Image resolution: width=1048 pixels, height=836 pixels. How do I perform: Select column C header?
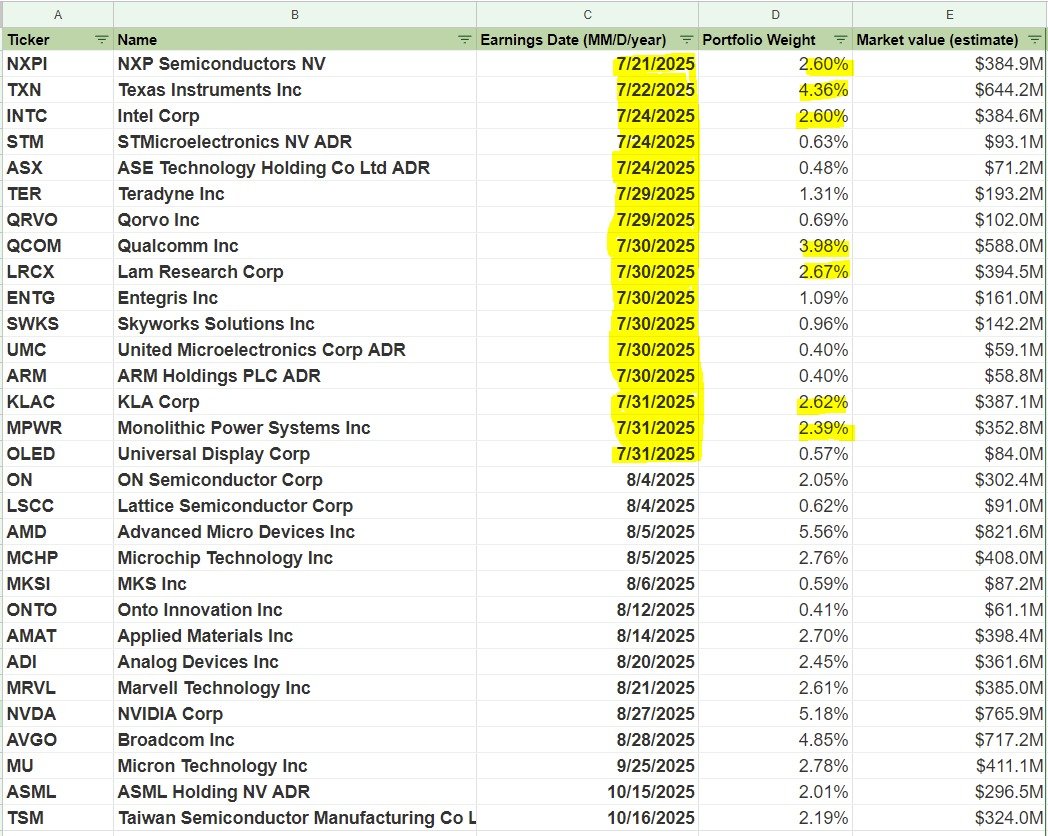click(587, 14)
